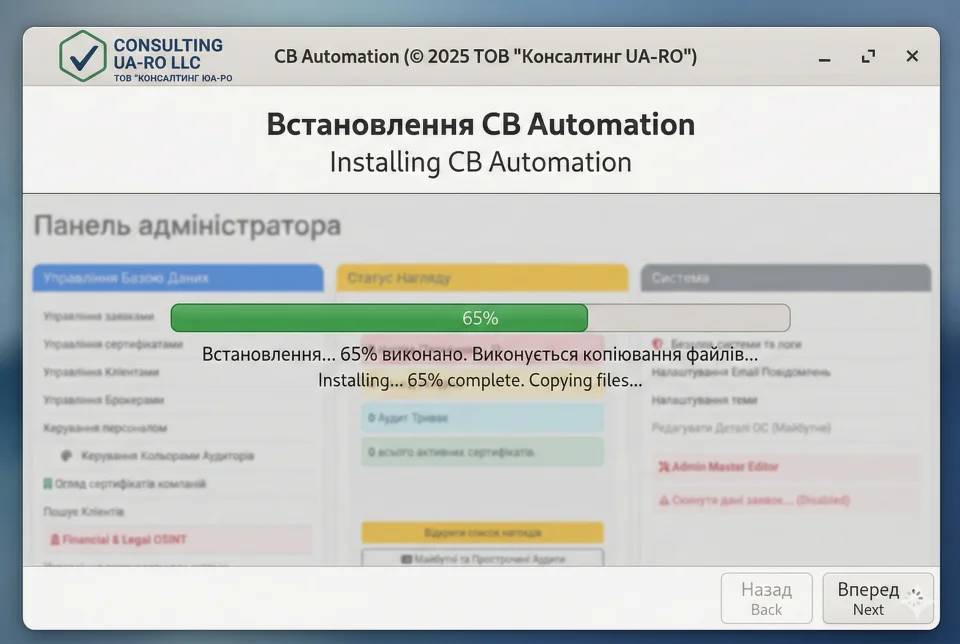The image size is (960, 644).
Task: Select the grey Система panel header
Action: 786,278
